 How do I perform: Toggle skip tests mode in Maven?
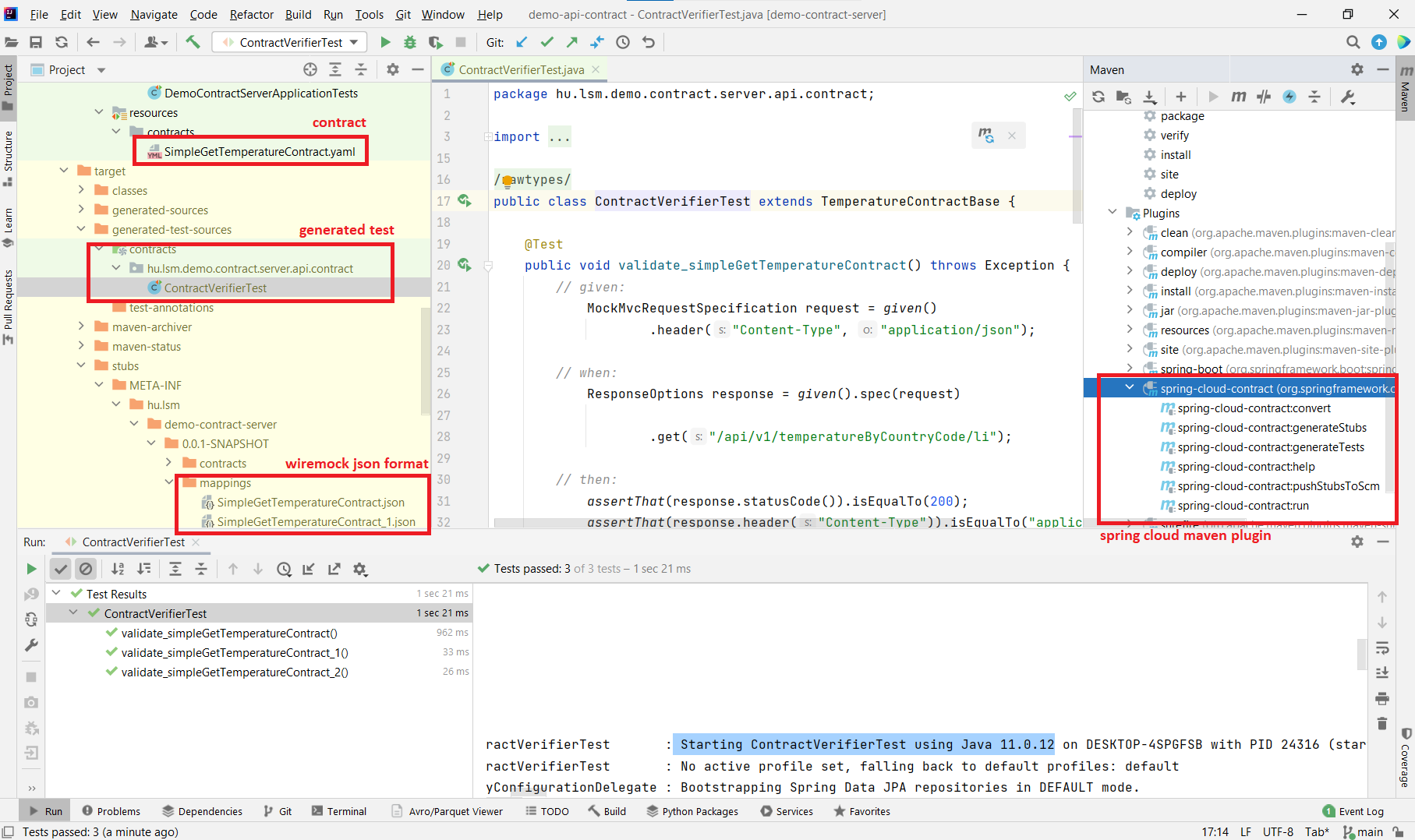tap(1289, 97)
